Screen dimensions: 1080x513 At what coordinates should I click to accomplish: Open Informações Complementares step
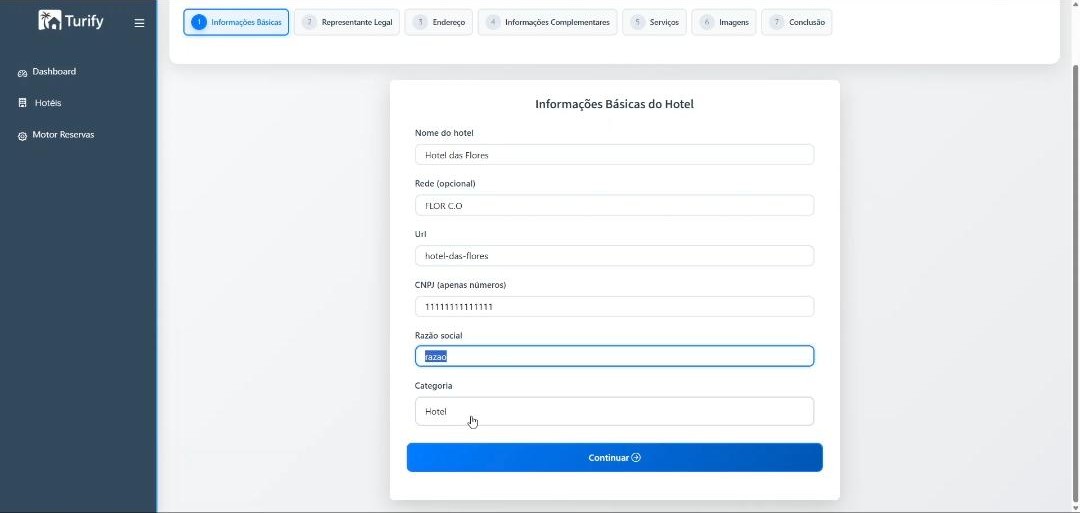(548, 22)
